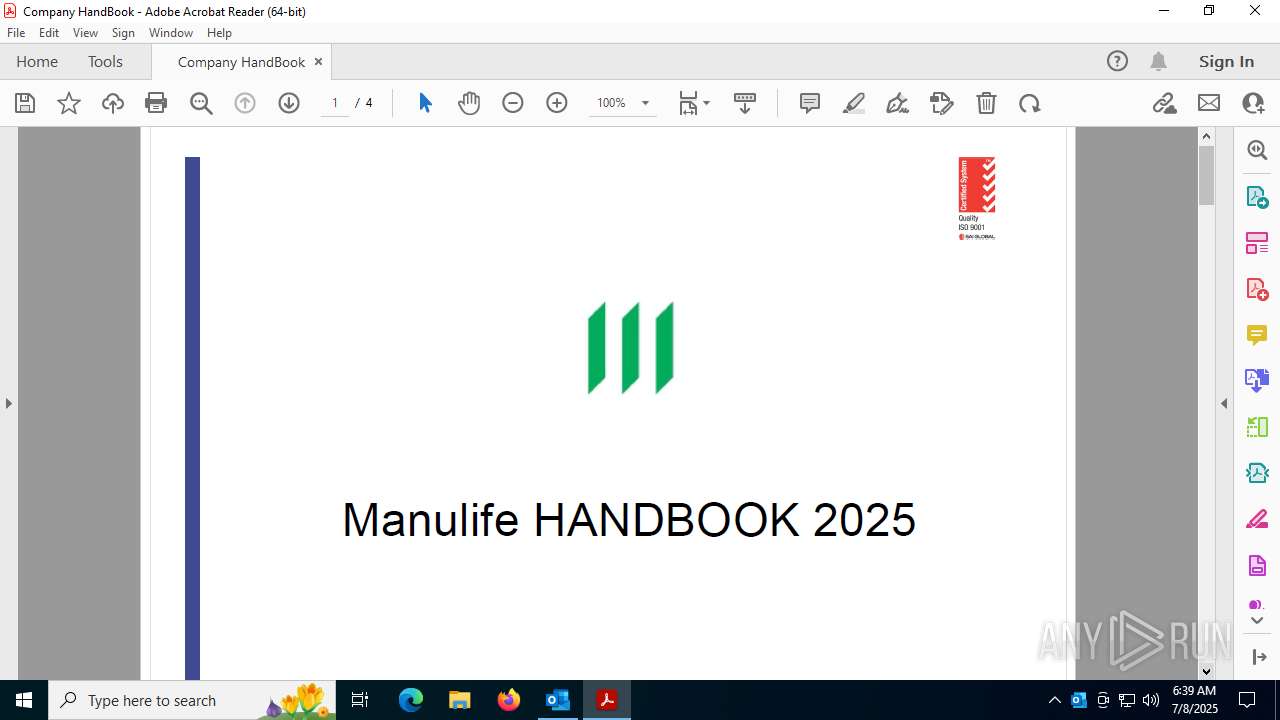Send the file by email
Viewport: 1280px width, 720px height.
(x=1209, y=103)
